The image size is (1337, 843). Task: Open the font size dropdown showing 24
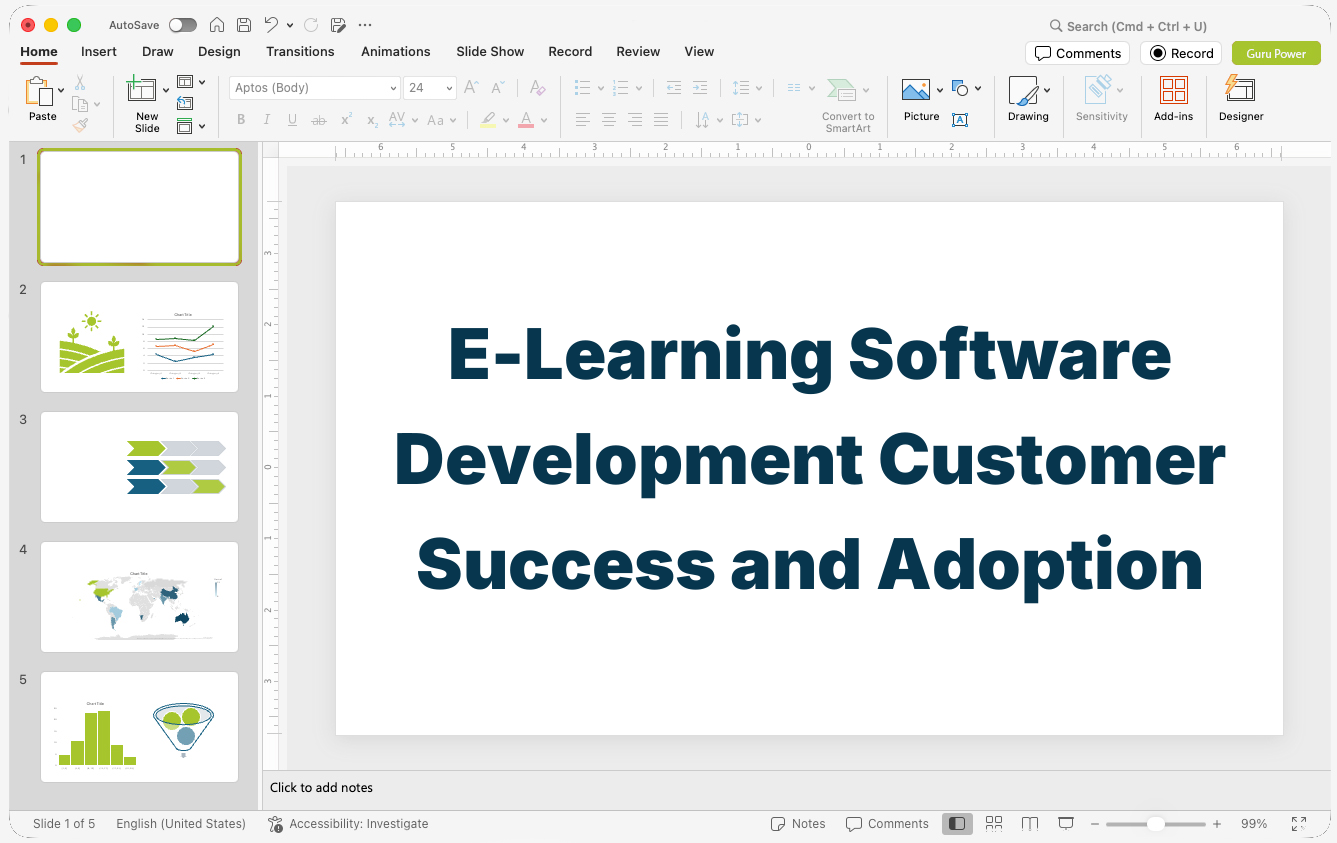450,88
